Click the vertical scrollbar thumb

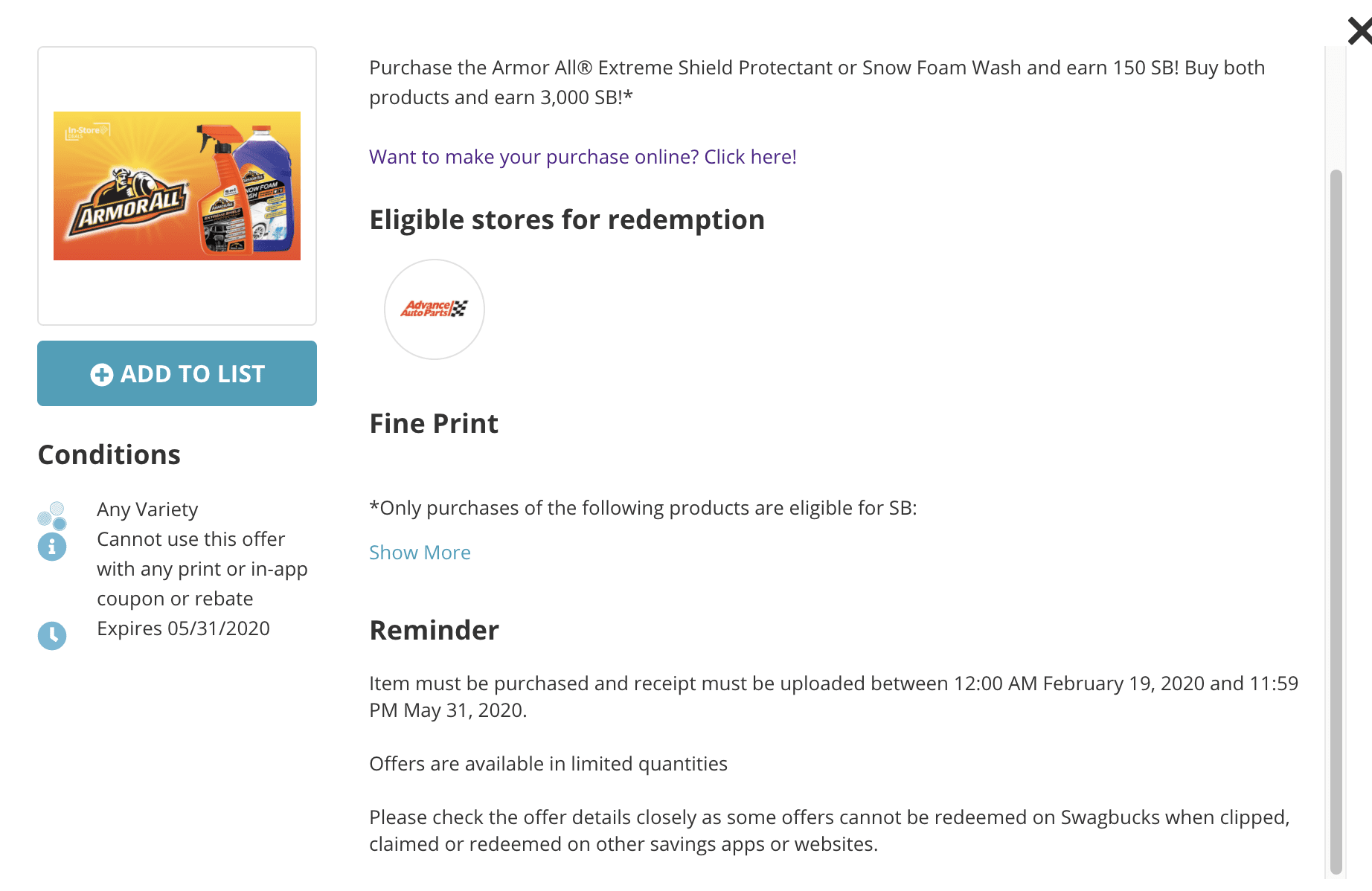pos(1336,521)
